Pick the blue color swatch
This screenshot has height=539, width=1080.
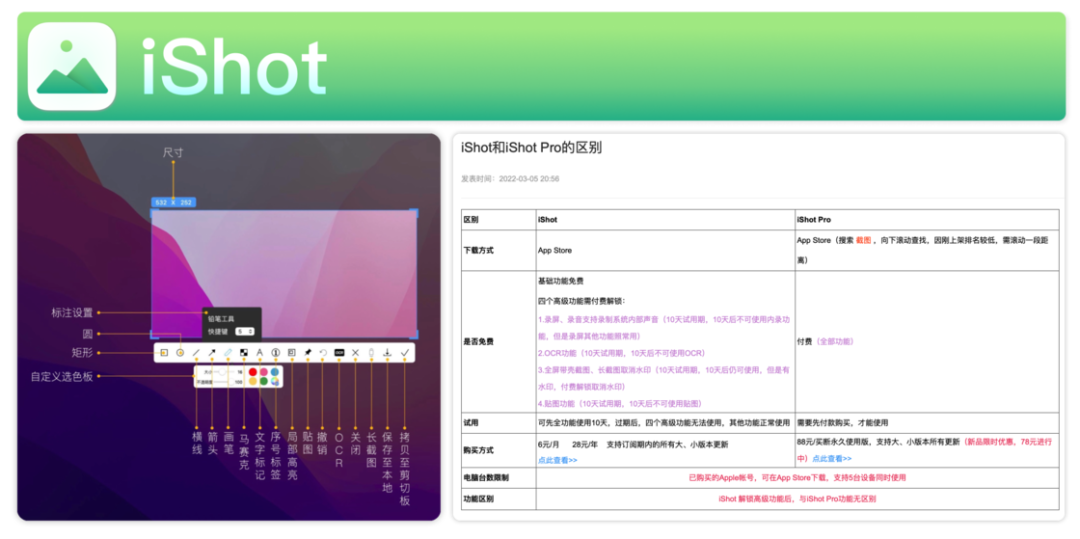[x=275, y=372]
